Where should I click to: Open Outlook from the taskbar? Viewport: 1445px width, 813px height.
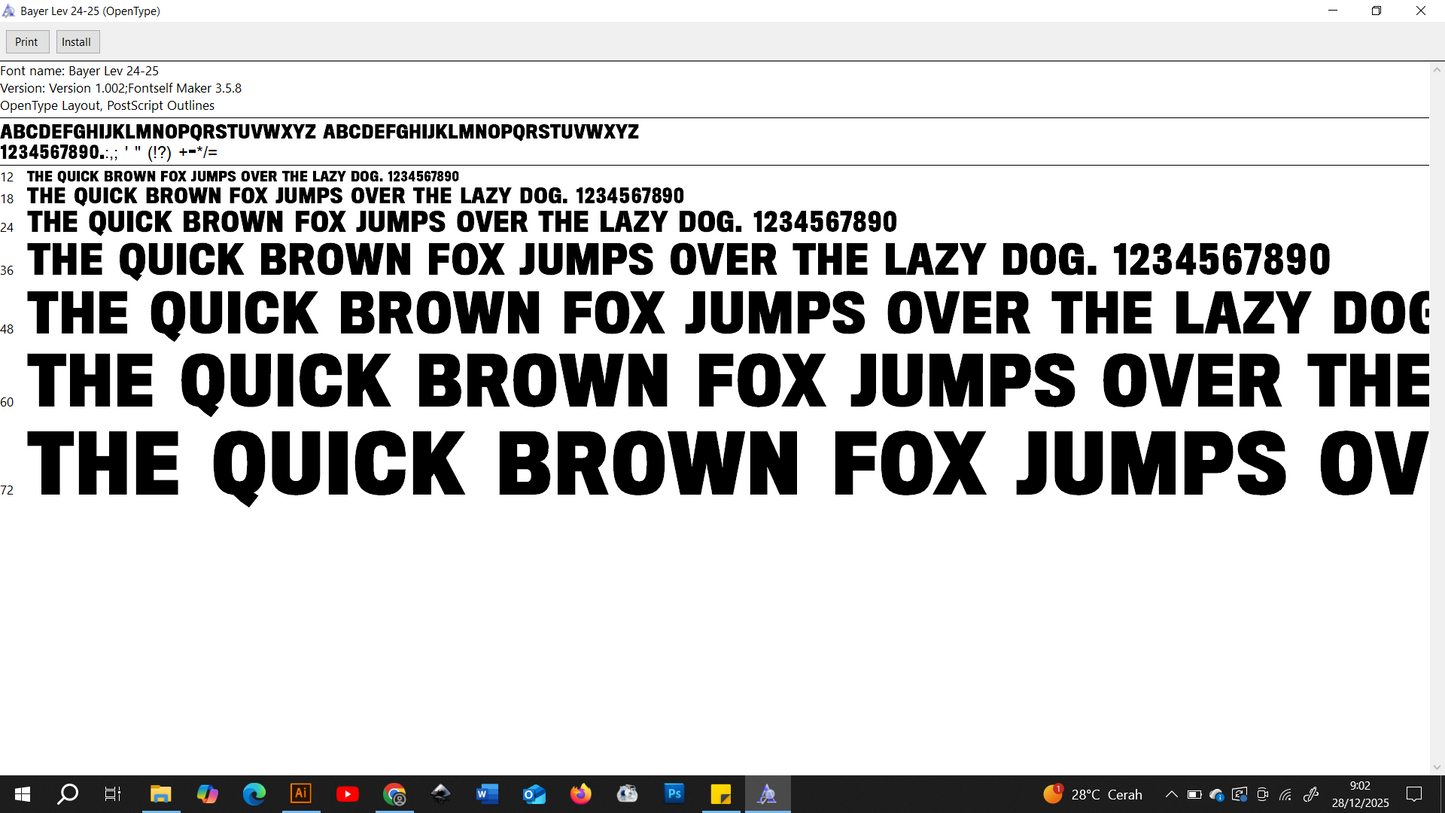point(534,793)
